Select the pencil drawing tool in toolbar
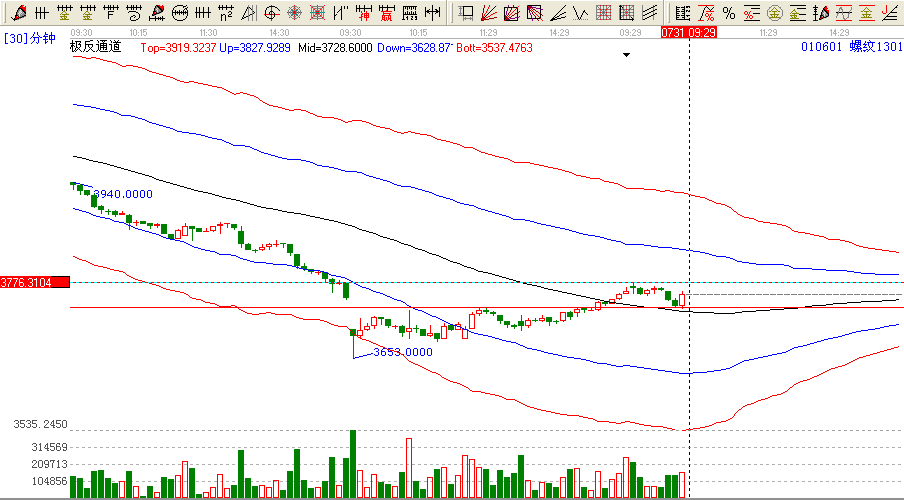904x500 pixels. [x=17, y=13]
